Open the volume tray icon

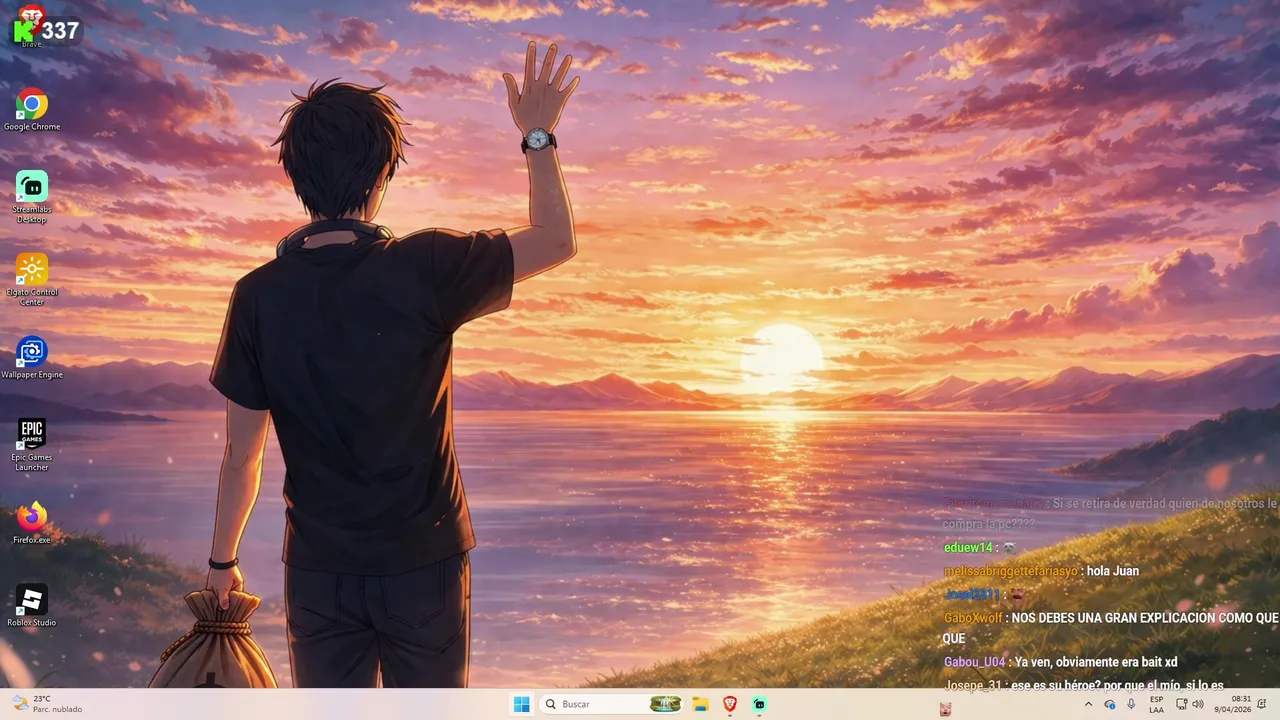[x=1198, y=704]
